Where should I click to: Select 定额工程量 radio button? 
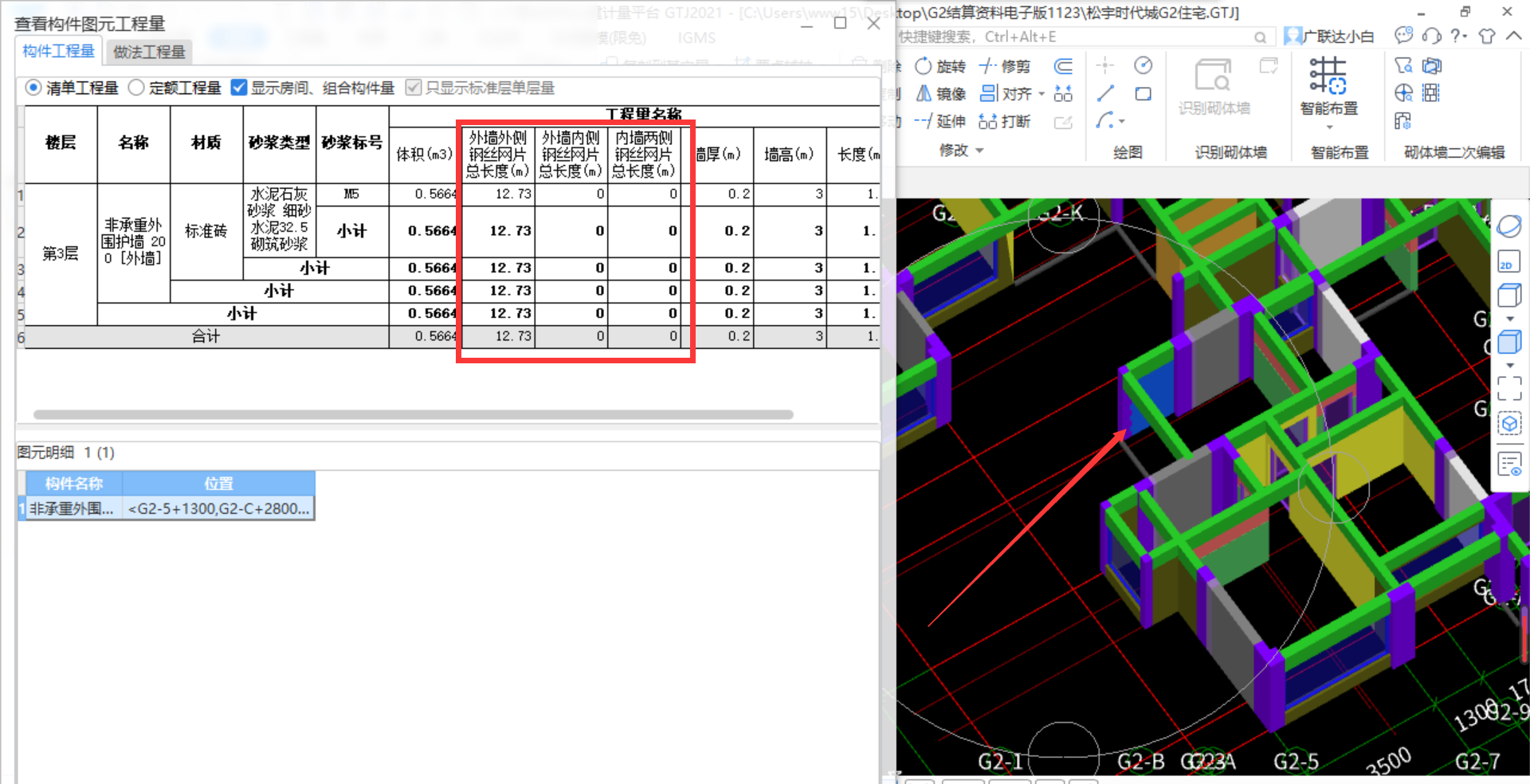136,88
